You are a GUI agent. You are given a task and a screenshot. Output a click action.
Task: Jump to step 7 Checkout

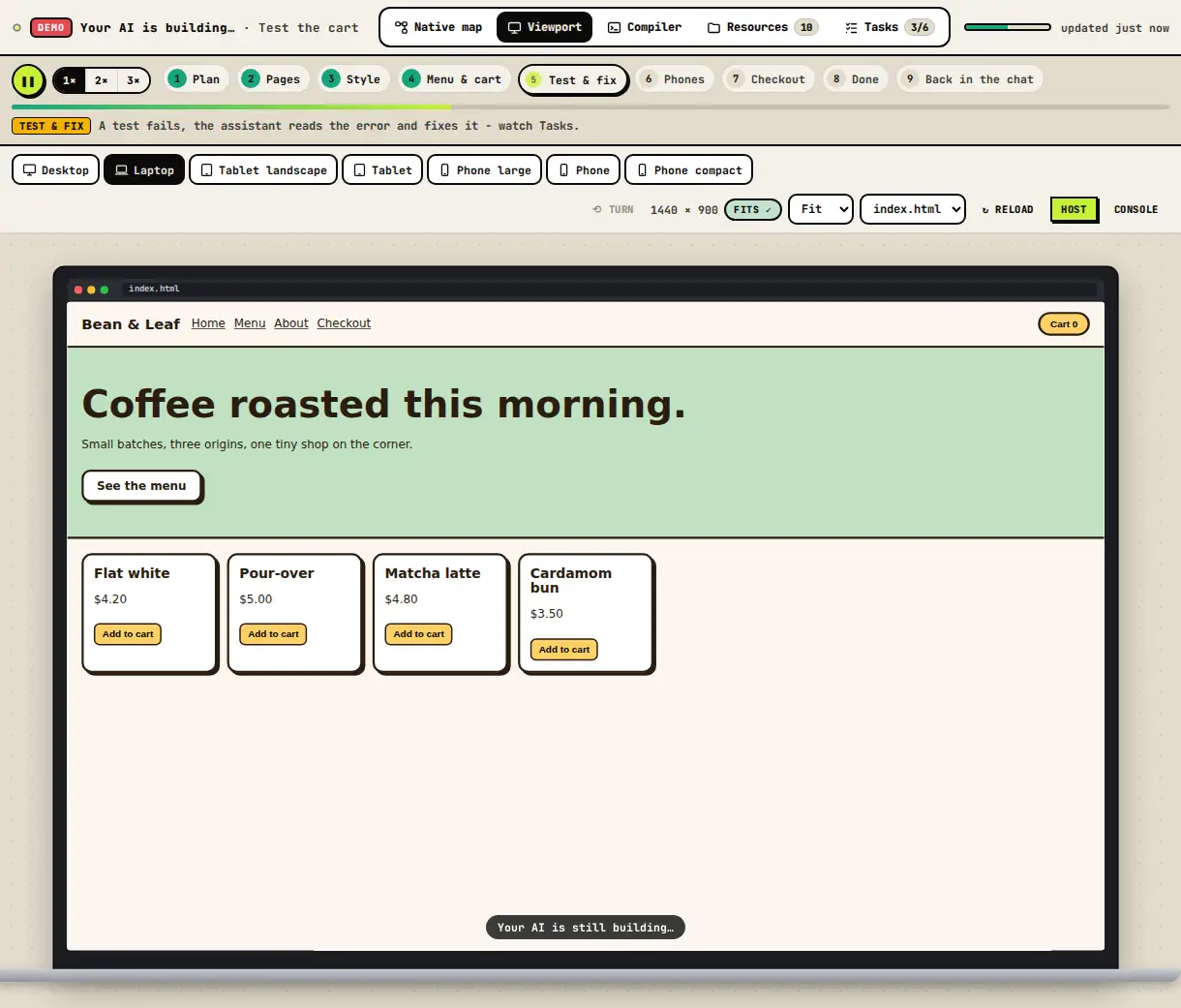click(x=769, y=79)
